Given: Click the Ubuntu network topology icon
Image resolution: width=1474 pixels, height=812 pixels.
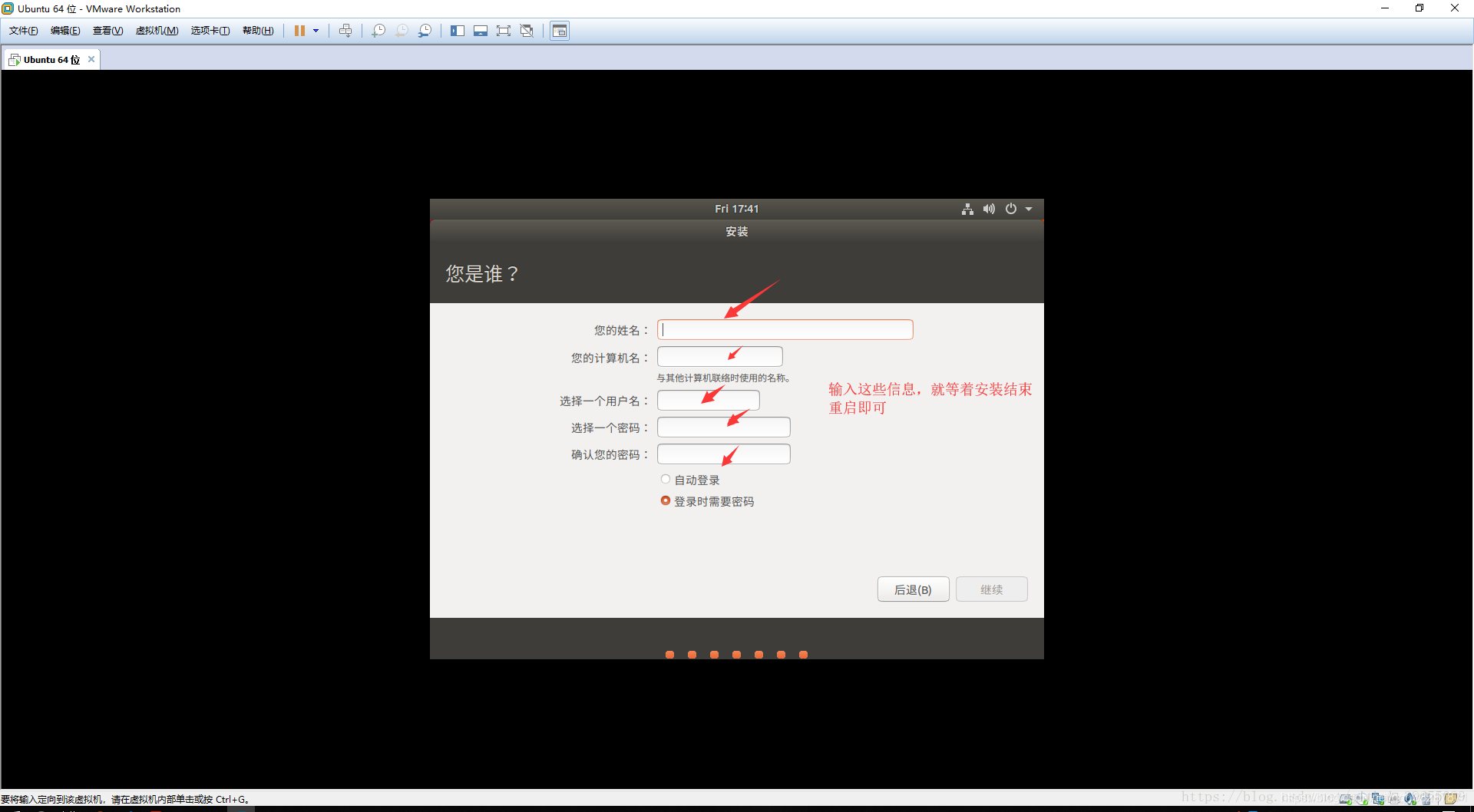Looking at the screenshot, I should (967, 208).
